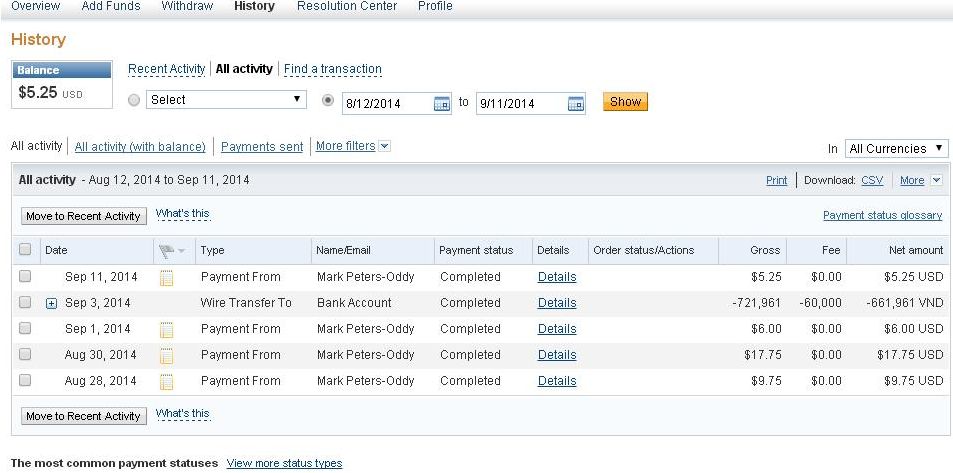This screenshot has width=953, height=473.
Task: Go to the Resolution Center tab
Action: click(x=347, y=6)
